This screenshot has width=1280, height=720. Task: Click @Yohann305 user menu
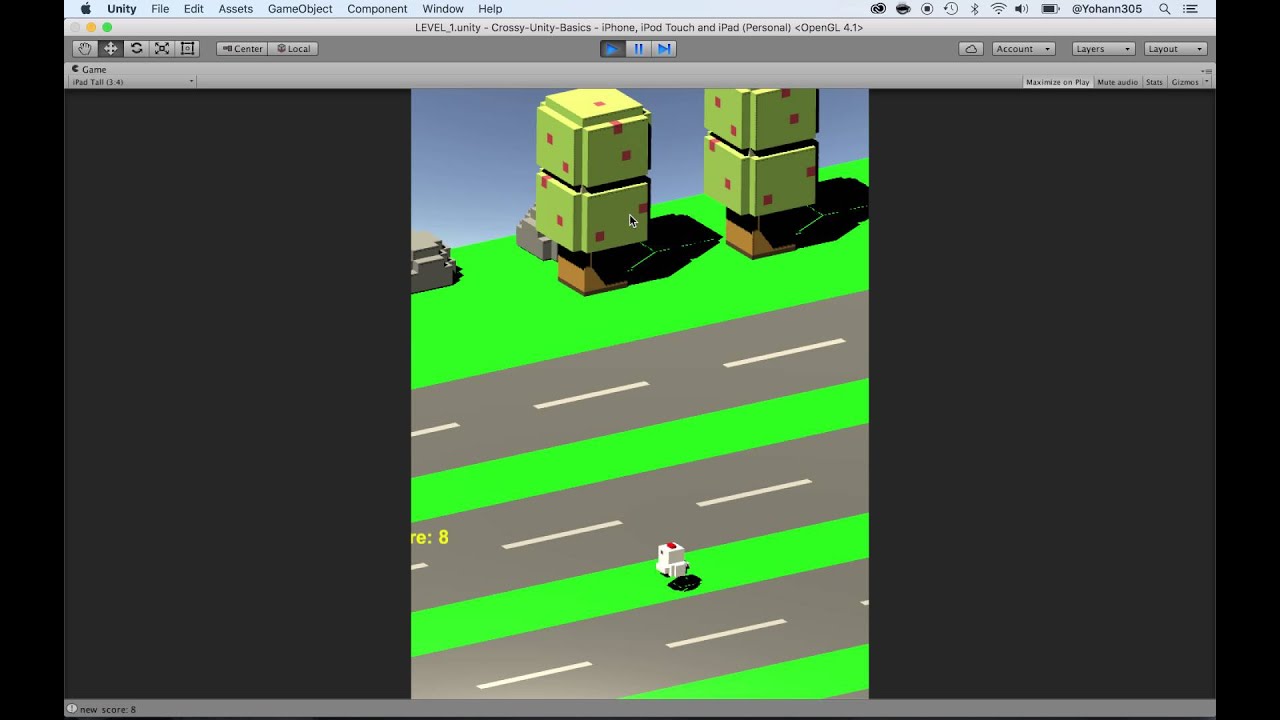coord(1106,9)
